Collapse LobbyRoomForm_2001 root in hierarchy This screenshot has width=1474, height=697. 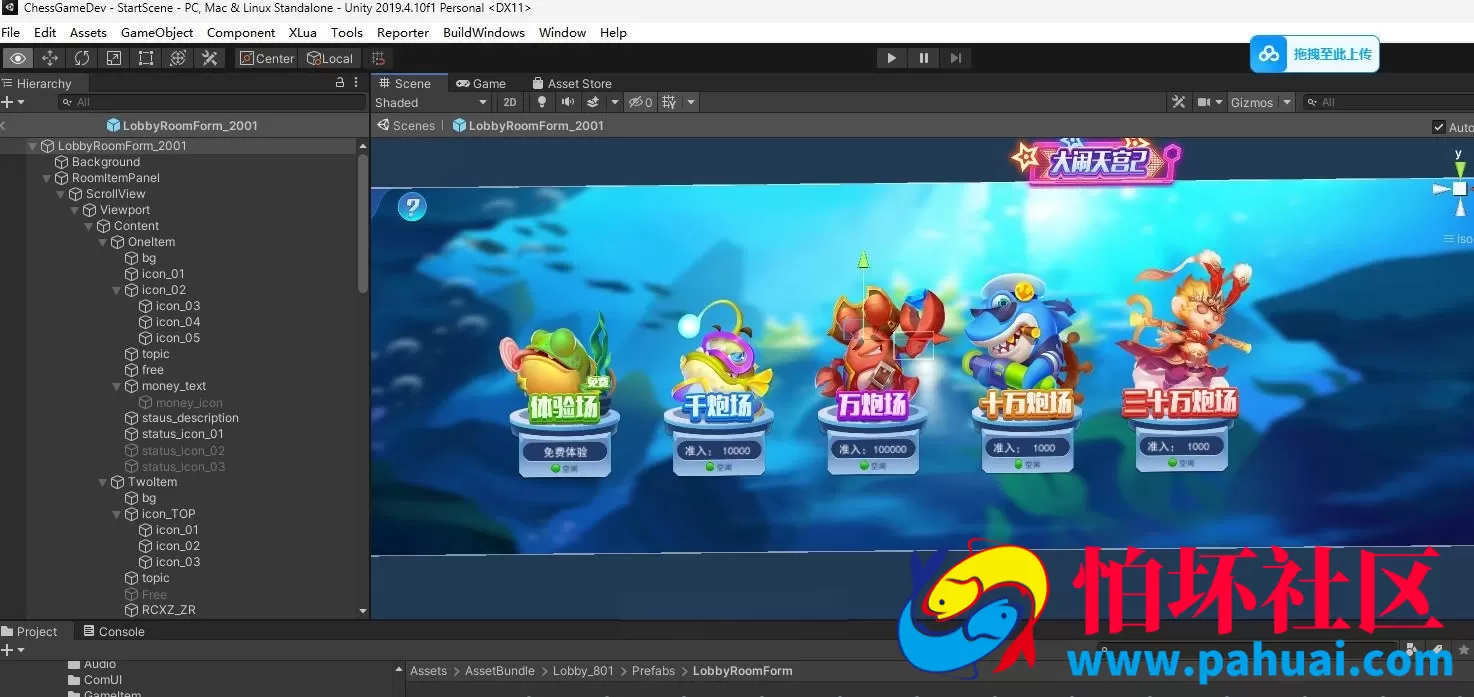tap(33, 146)
